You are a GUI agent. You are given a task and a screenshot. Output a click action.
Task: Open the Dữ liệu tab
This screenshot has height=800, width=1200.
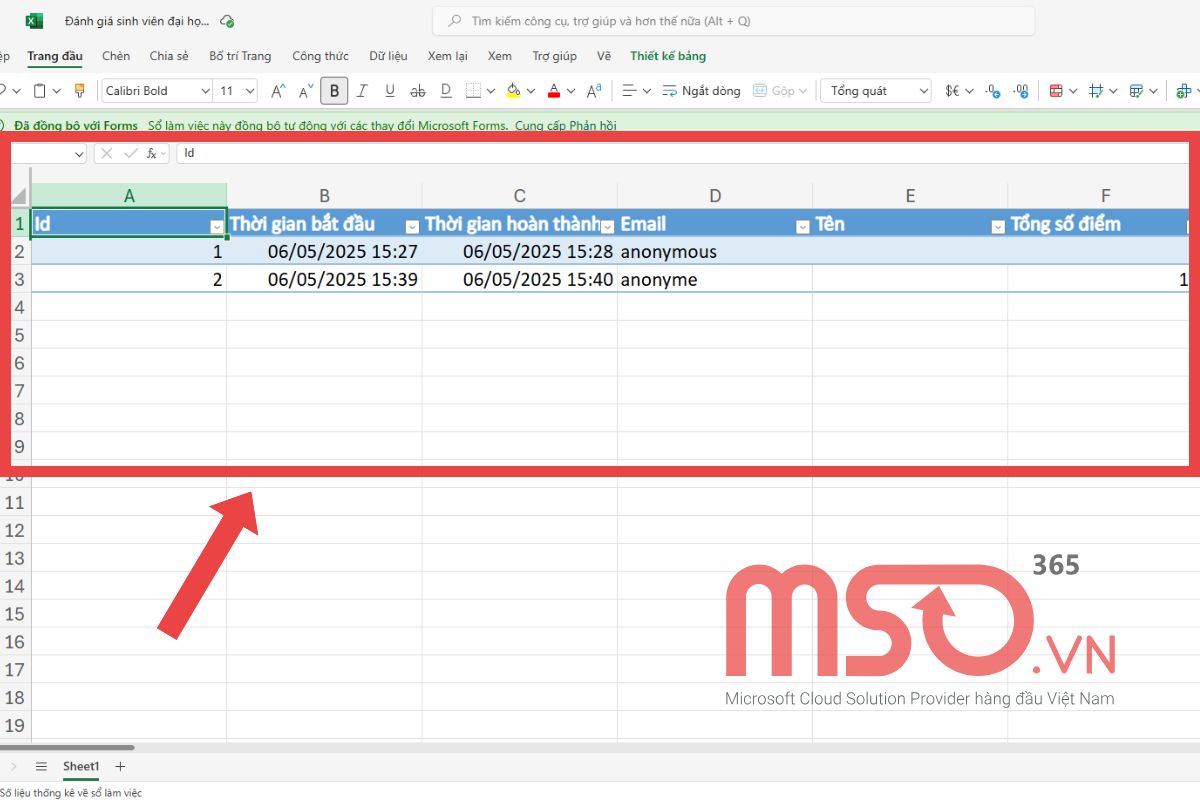coord(388,57)
